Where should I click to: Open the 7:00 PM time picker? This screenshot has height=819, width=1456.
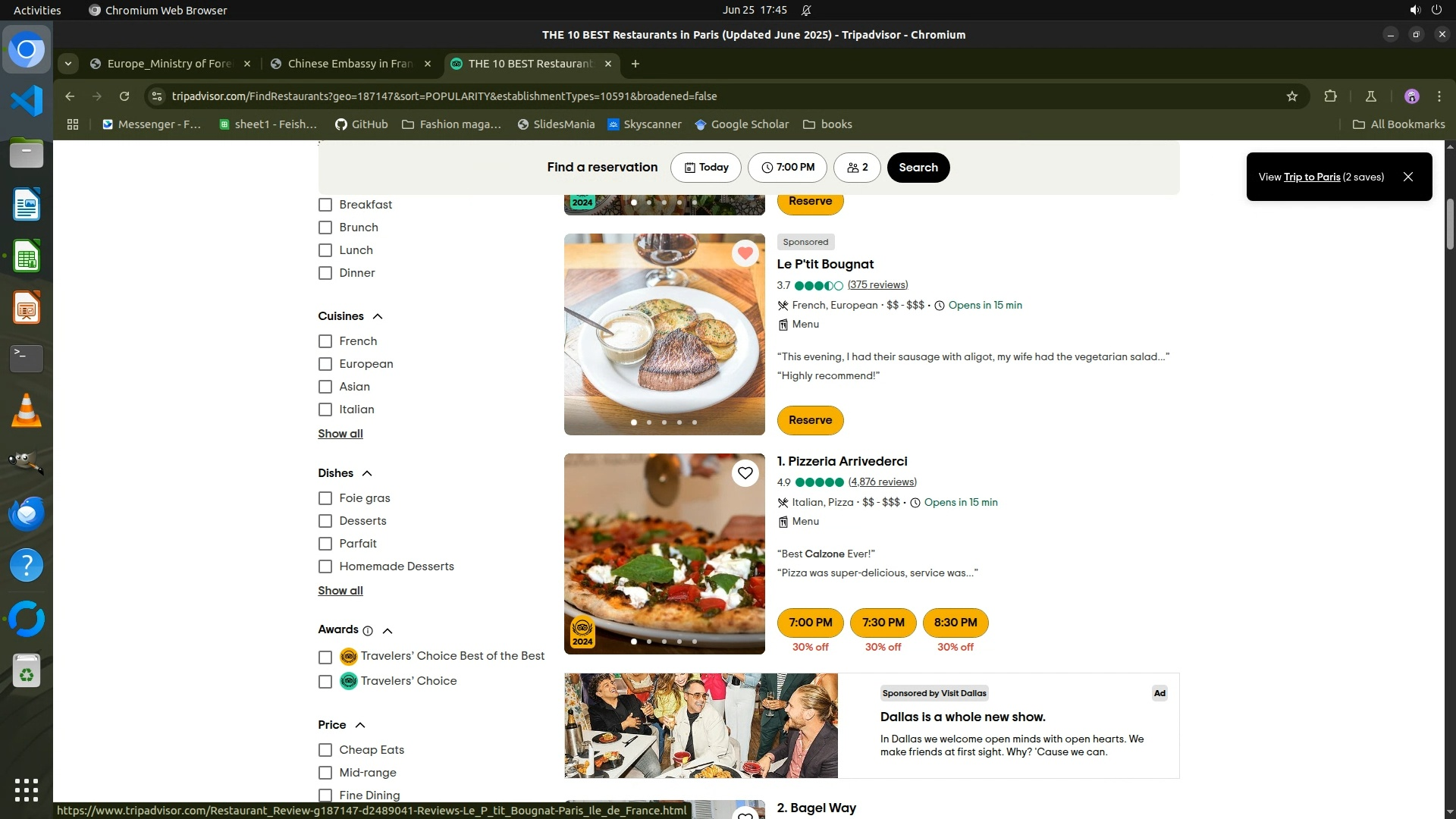pyautogui.click(x=787, y=168)
